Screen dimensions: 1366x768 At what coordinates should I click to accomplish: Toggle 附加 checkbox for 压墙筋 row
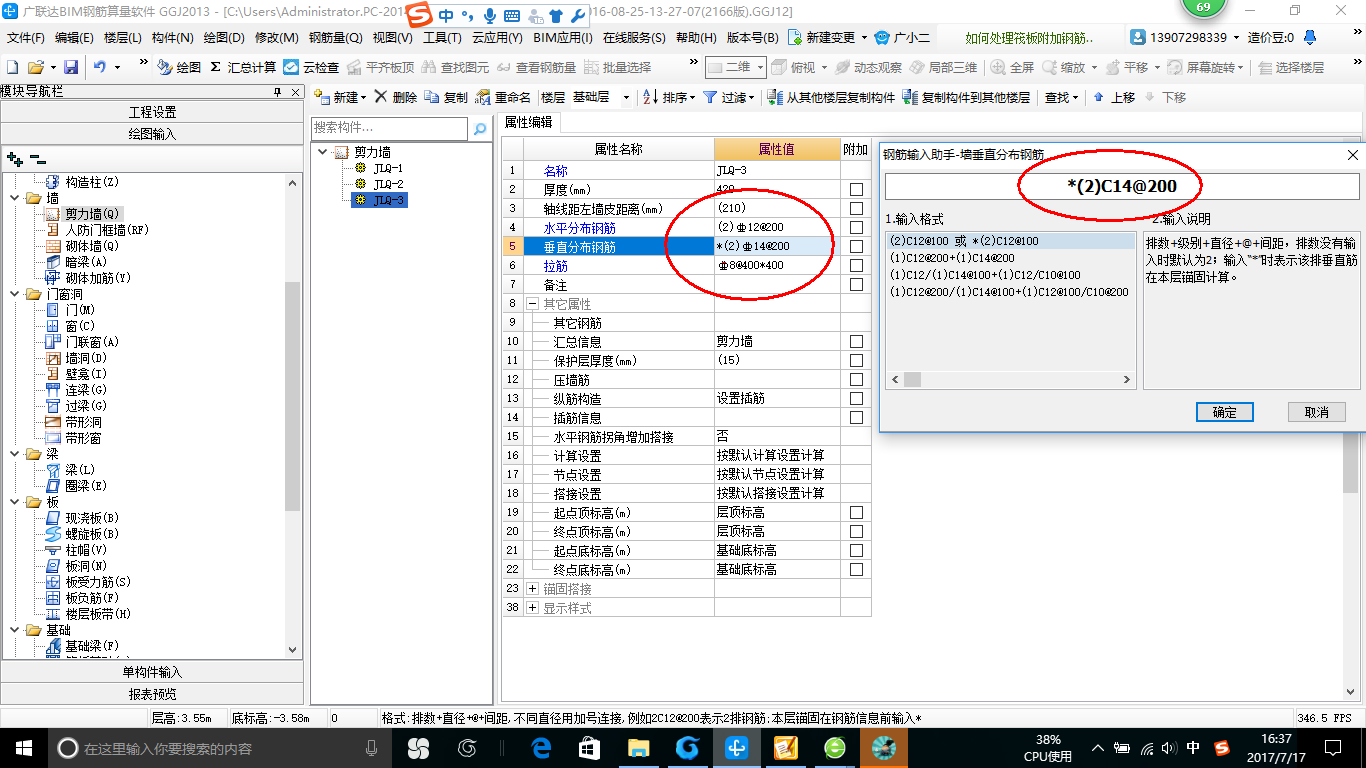coord(856,380)
